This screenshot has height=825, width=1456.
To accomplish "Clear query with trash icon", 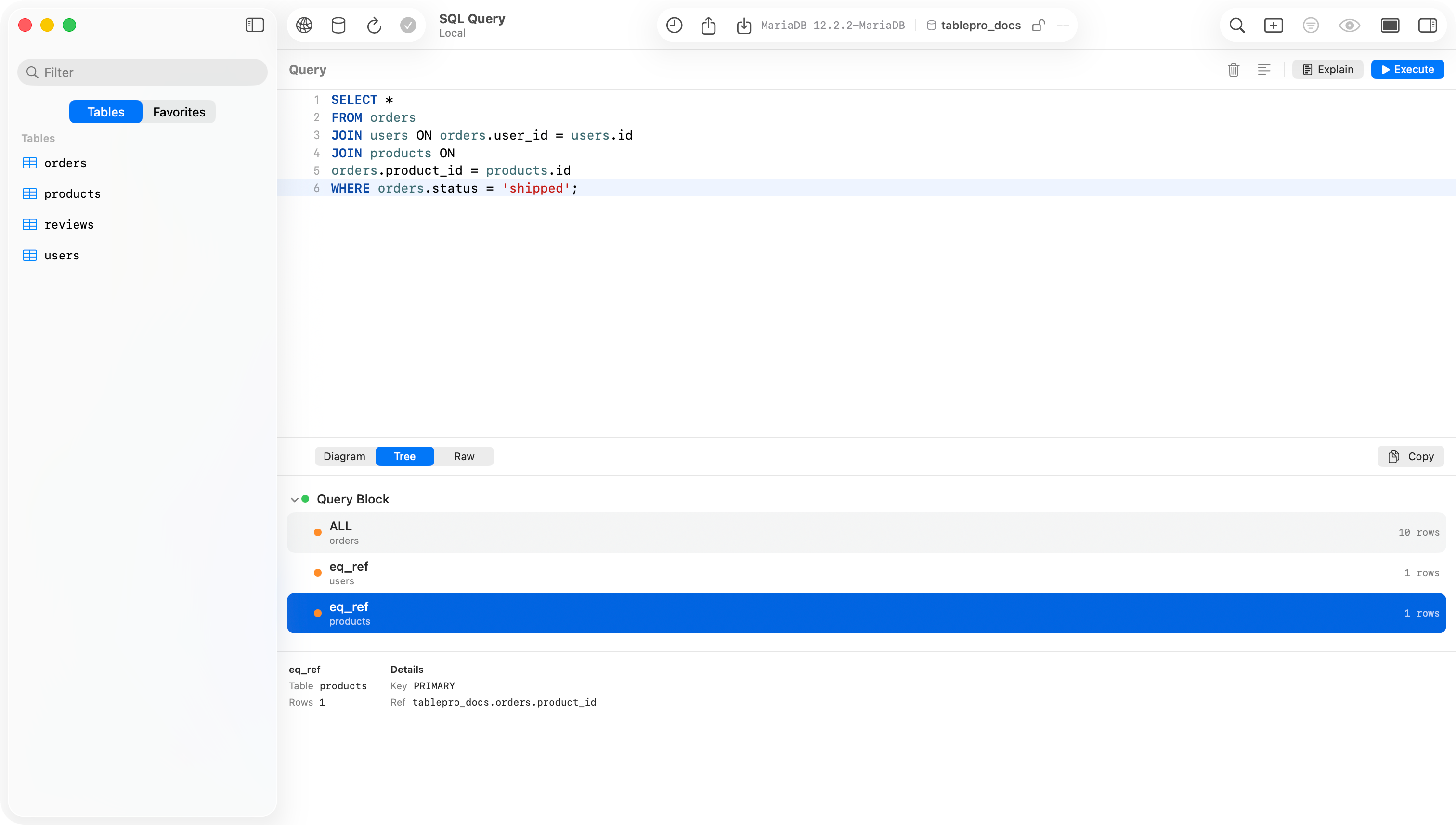I will [1234, 70].
